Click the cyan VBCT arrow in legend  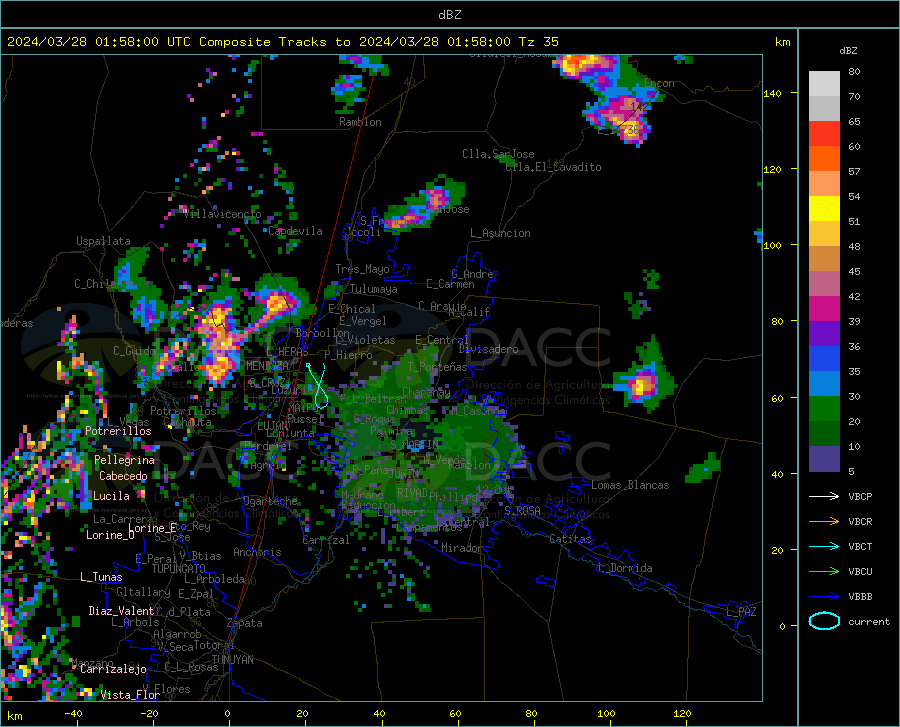(x=824, y=546)
